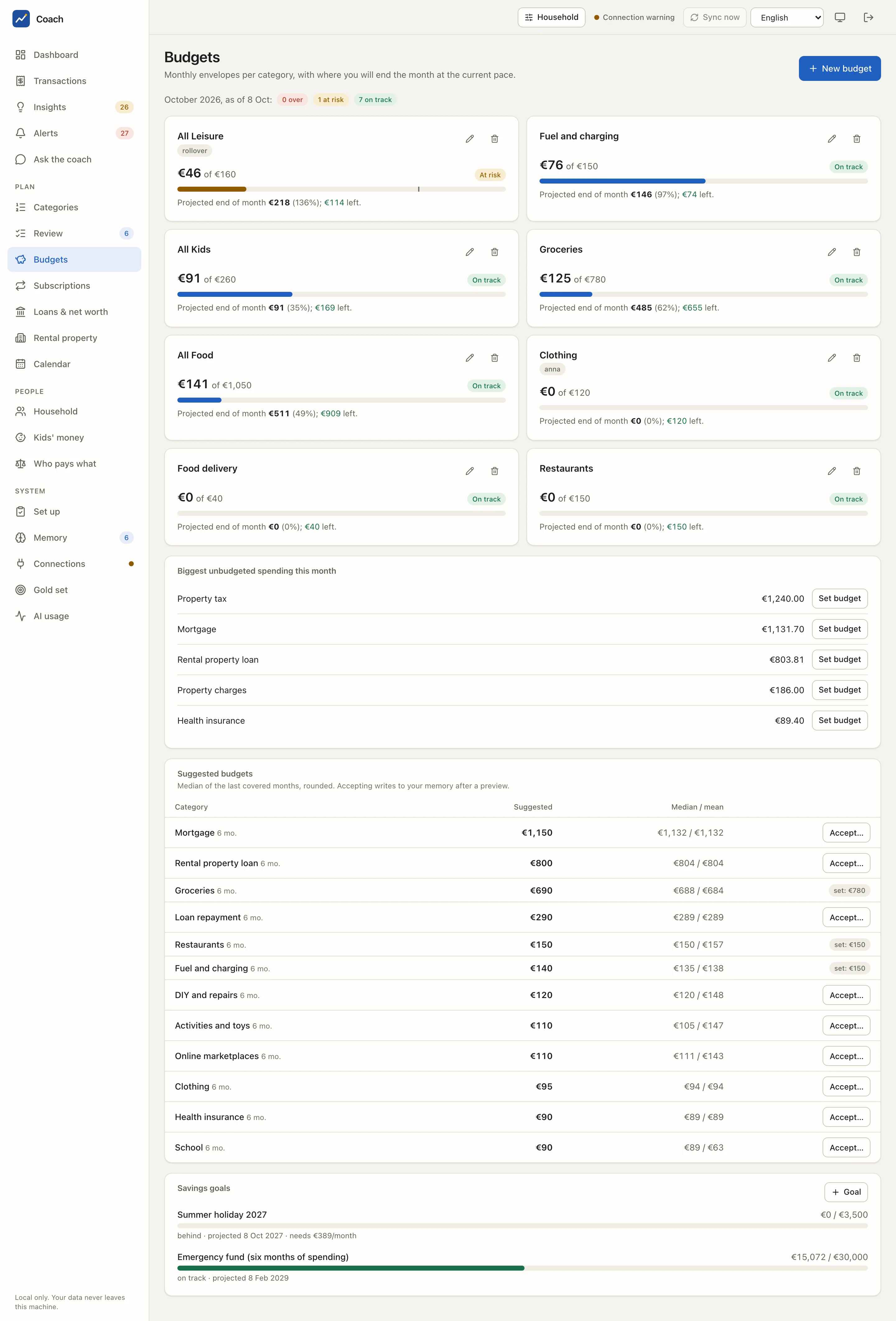Add a new savings Goal
This screenshot has height=1321, width=896.
[x=846, y=1192]
